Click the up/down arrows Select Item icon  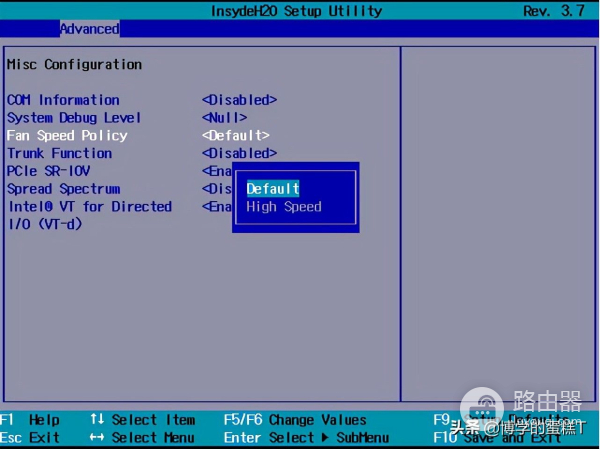tap(97, 420)
